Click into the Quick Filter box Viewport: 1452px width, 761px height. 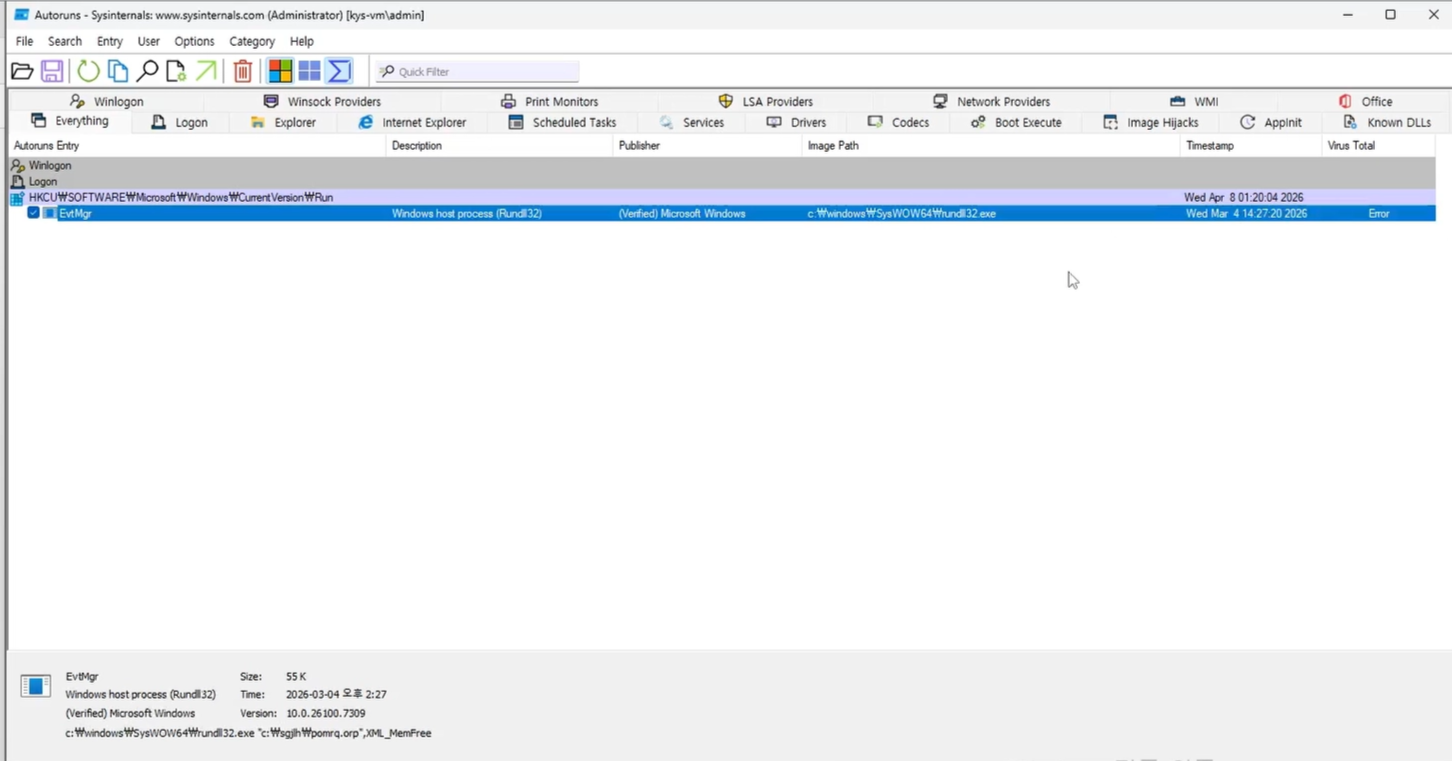tap(477, 72)
